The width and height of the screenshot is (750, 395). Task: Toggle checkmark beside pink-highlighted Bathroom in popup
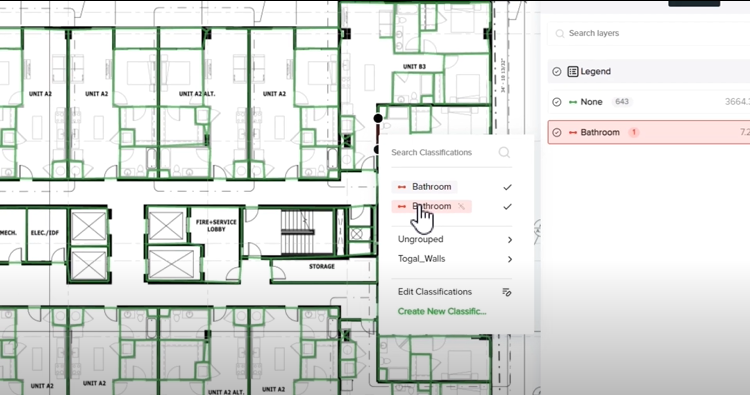tap(507, 207)
